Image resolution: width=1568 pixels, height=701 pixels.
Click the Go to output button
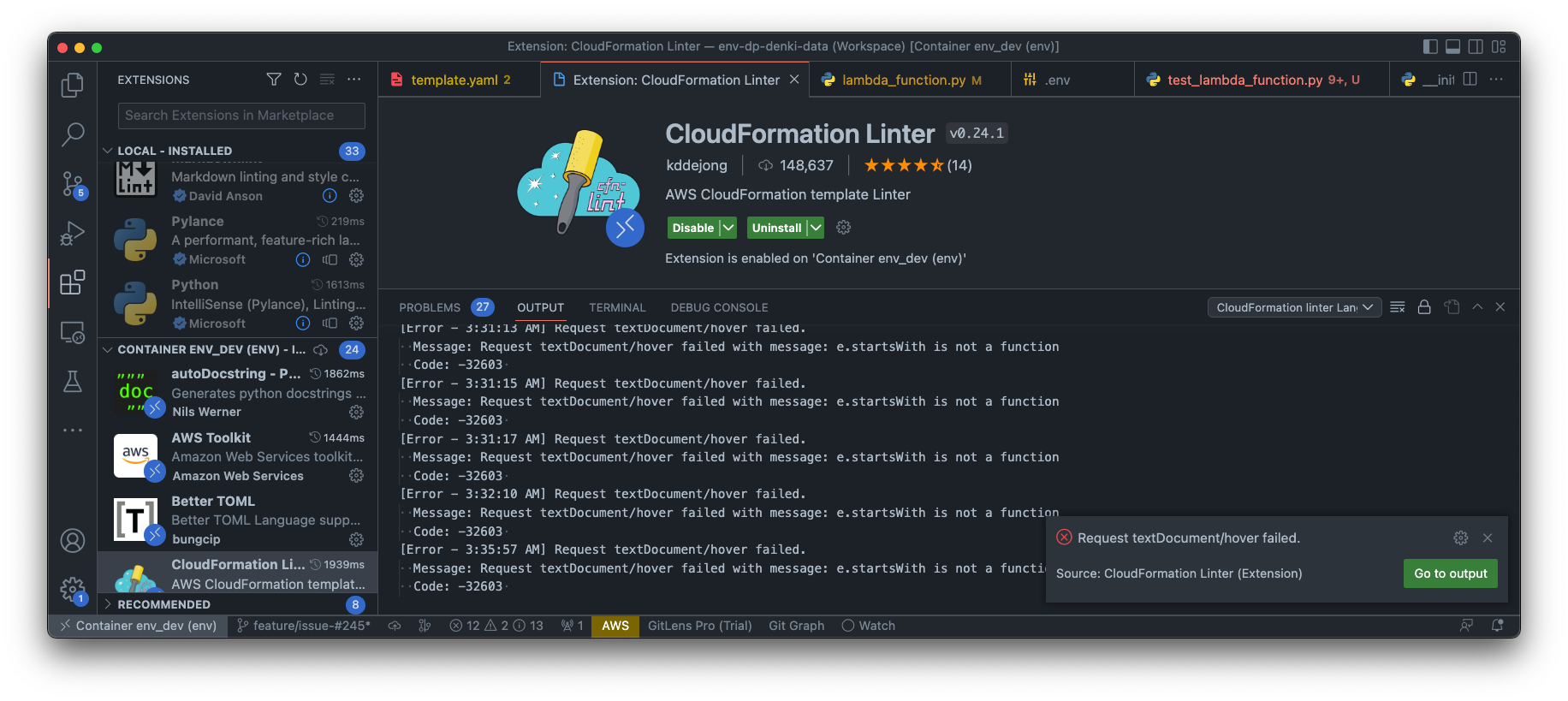[1450, 573]
